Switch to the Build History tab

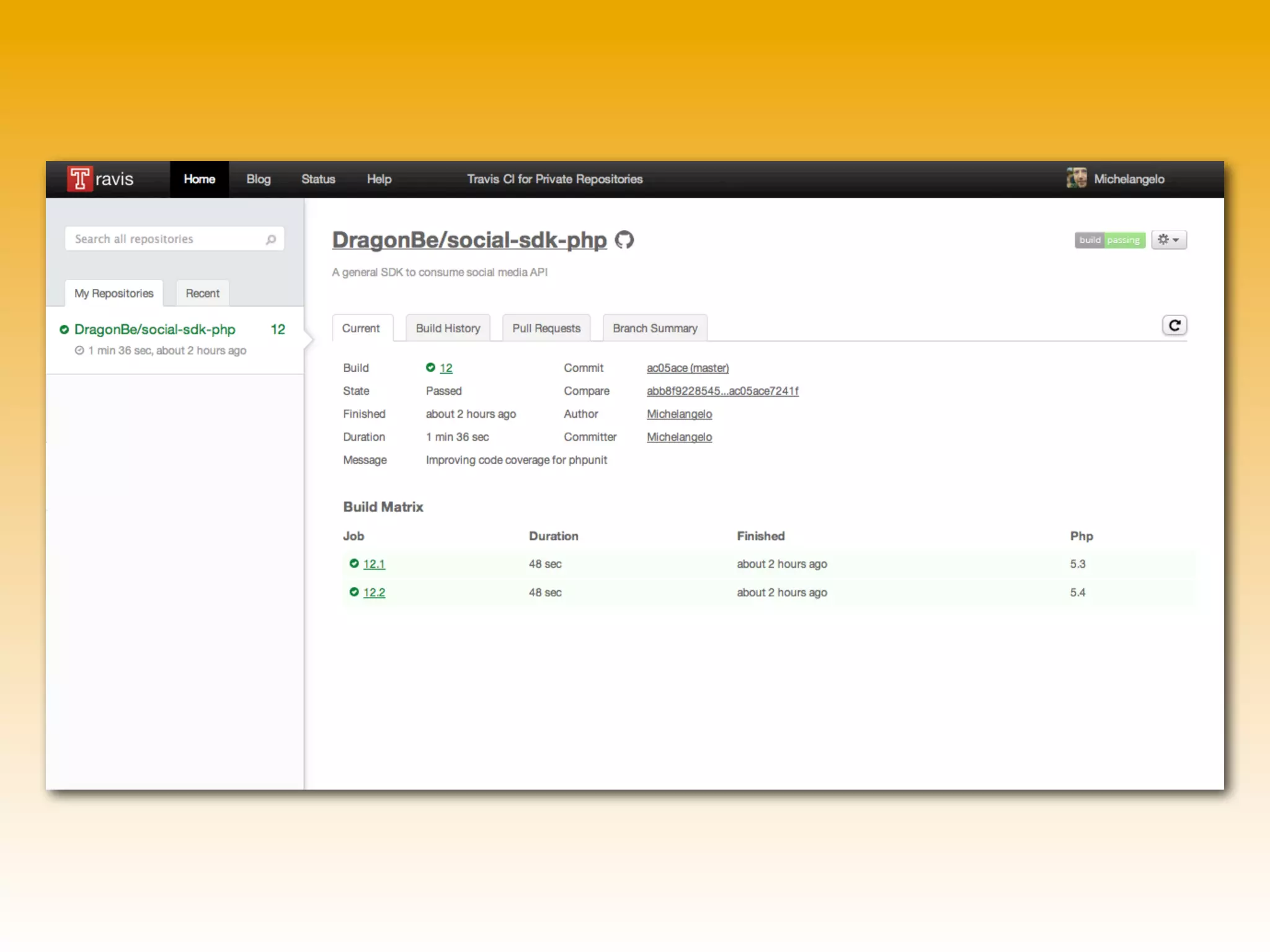point(448,328)
